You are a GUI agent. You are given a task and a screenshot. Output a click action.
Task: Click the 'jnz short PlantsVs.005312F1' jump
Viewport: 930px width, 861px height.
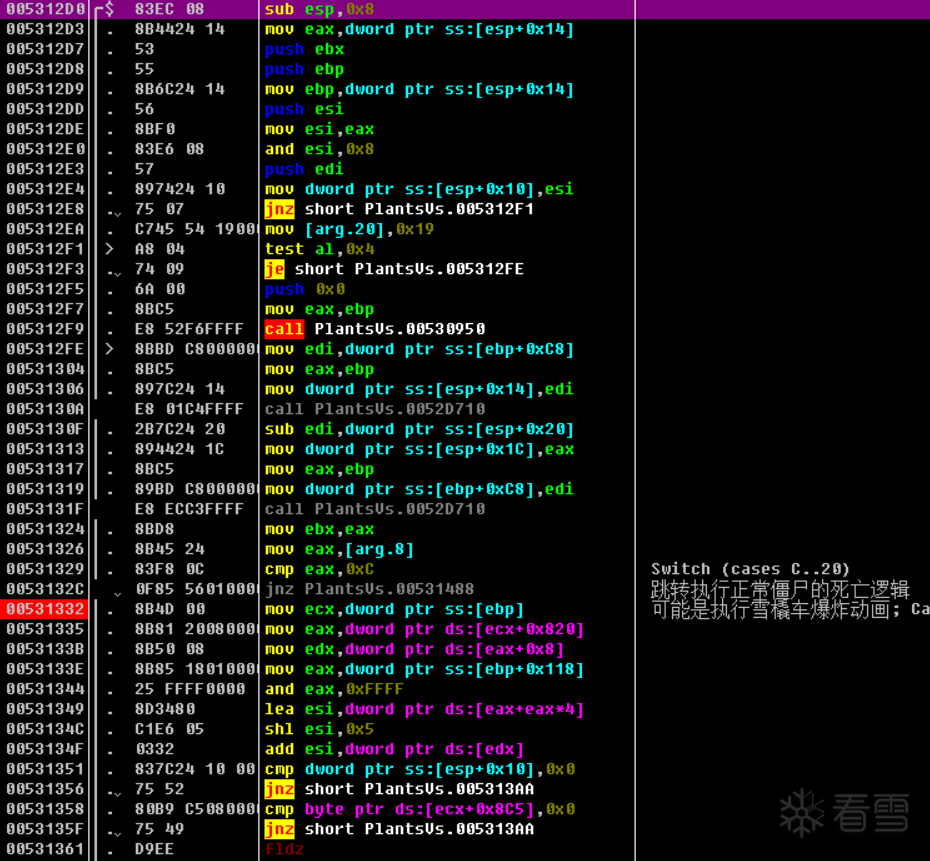click(399, 209)
